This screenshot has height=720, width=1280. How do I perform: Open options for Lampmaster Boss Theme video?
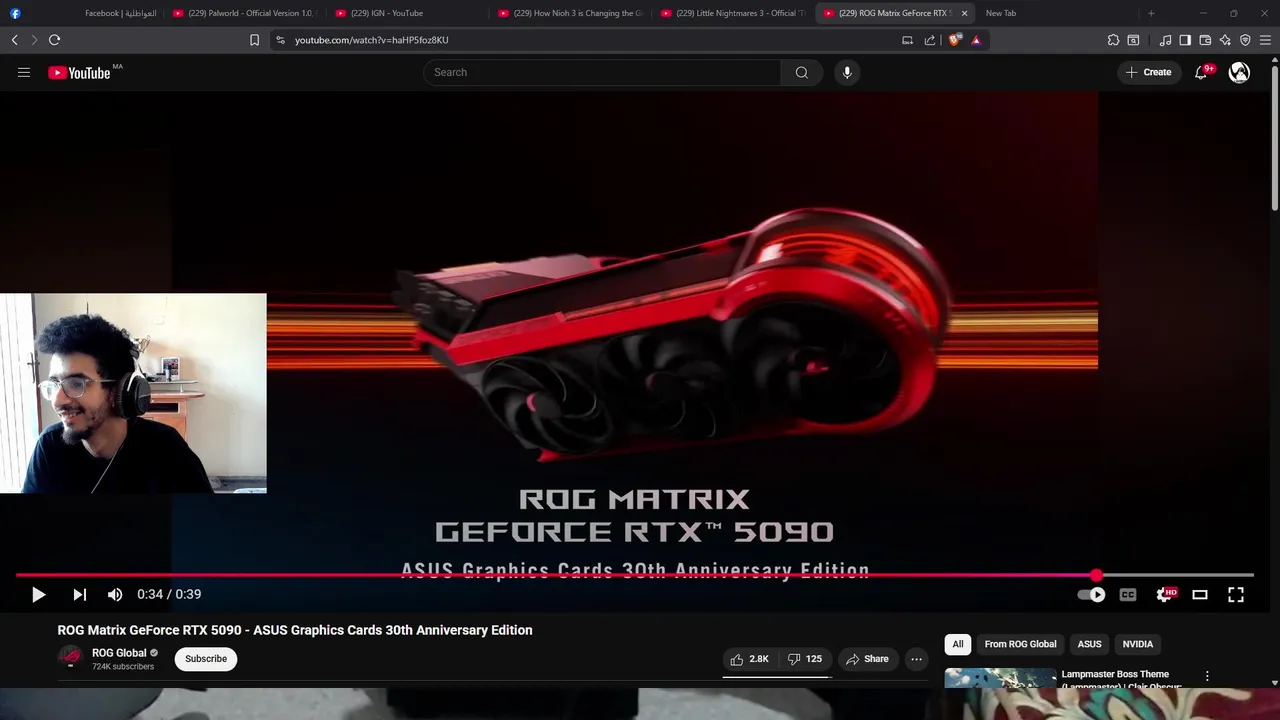1207,677
